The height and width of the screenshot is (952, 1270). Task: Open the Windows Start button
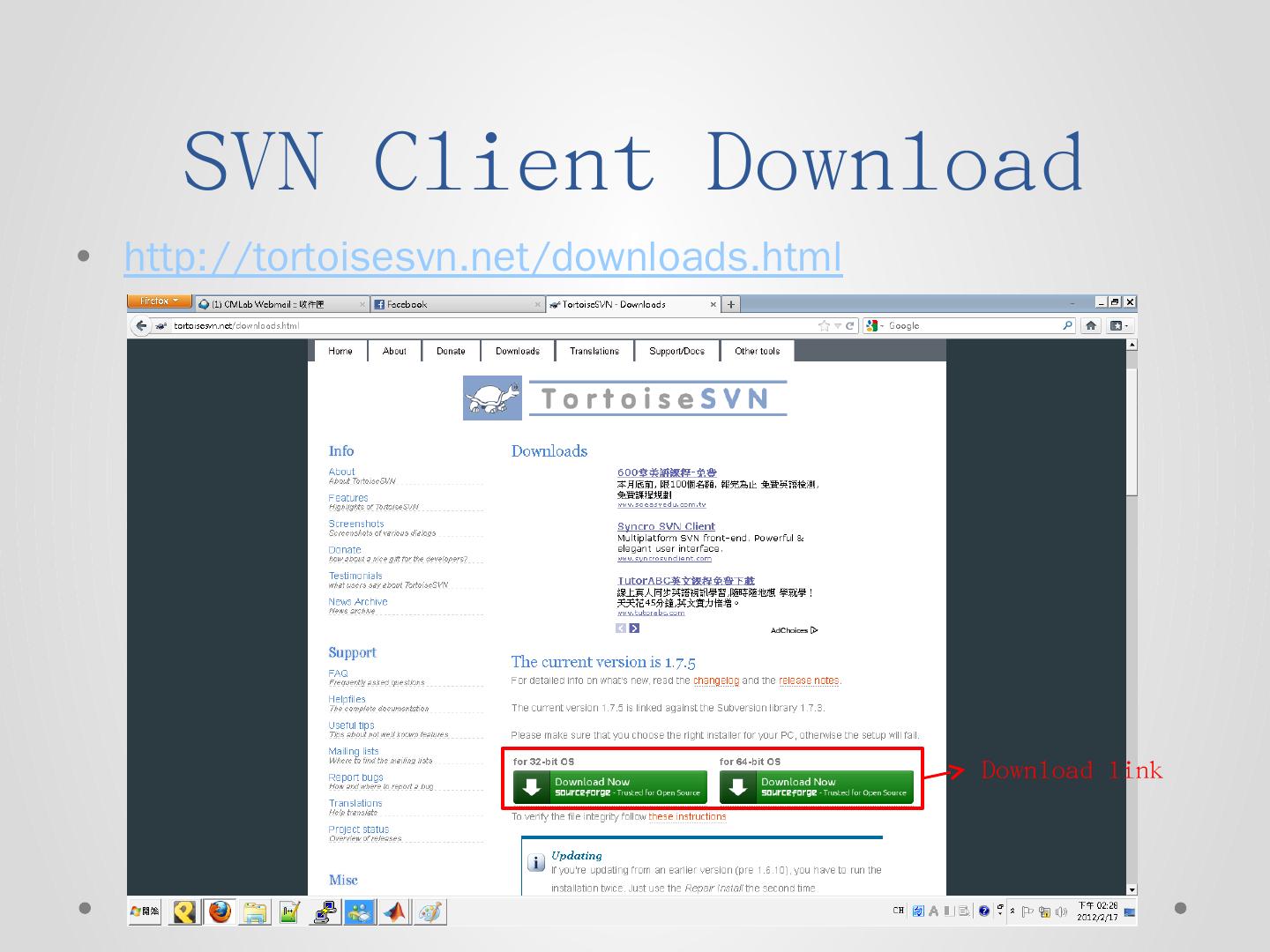(146, 911)
